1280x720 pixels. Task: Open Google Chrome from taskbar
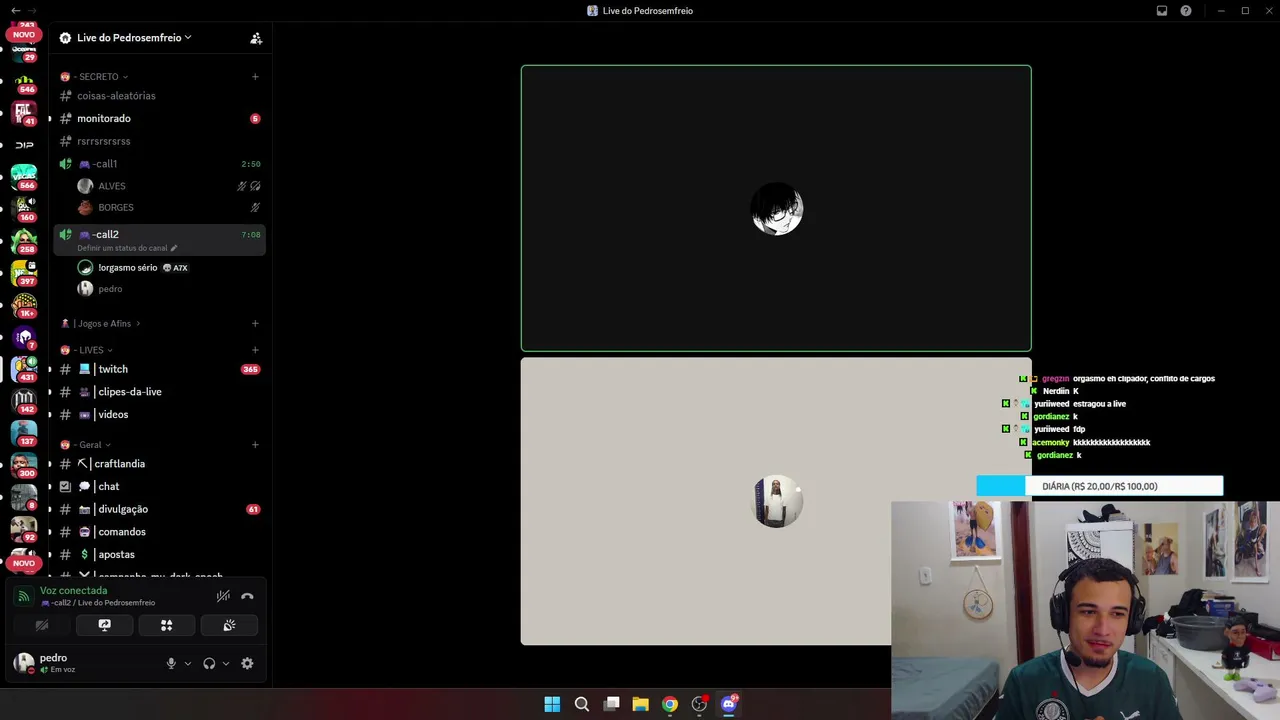pyautogui.click(x=670, y=704)
